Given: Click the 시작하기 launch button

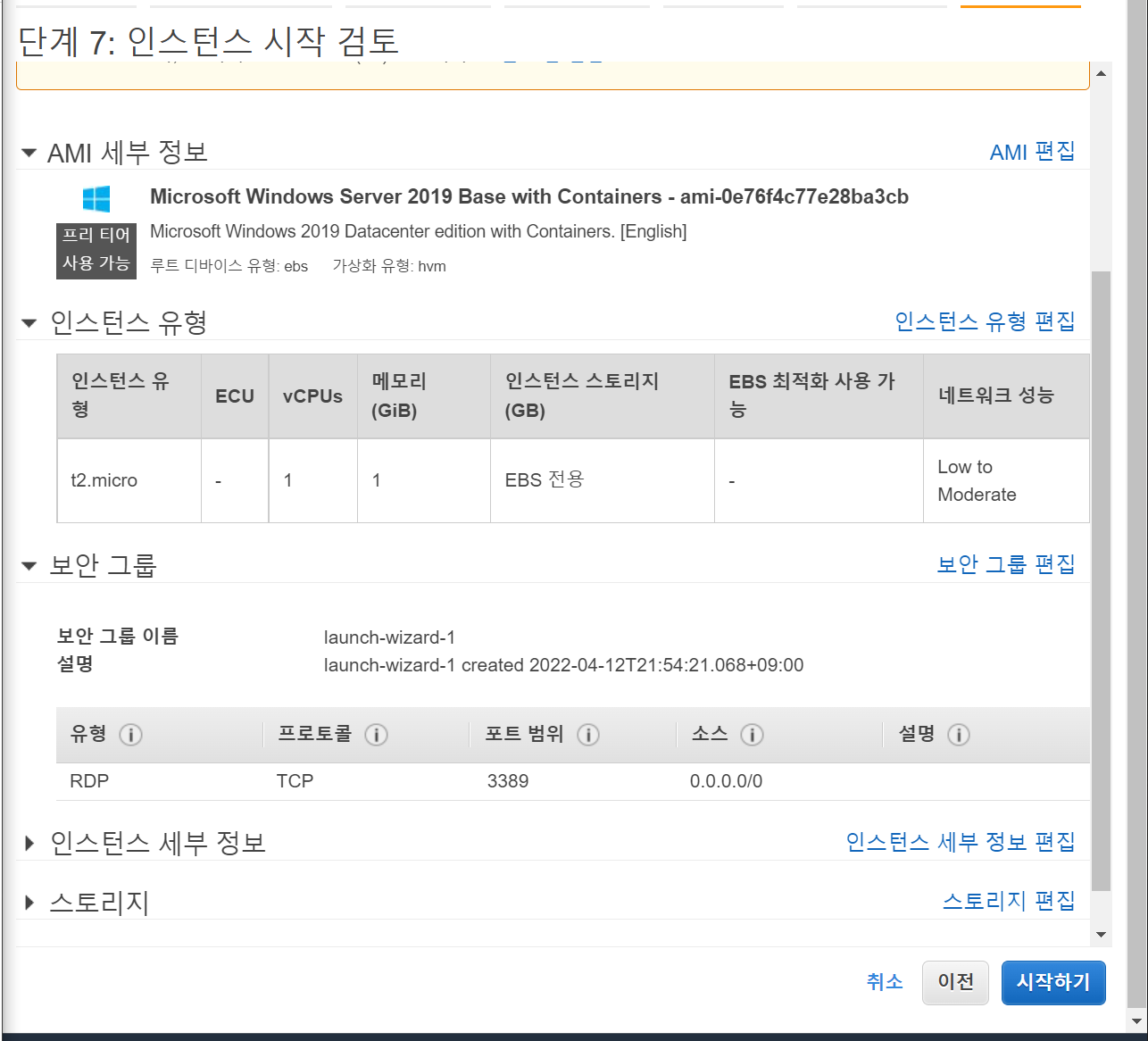Looking at the screenshot, I should click(1053, 982).
